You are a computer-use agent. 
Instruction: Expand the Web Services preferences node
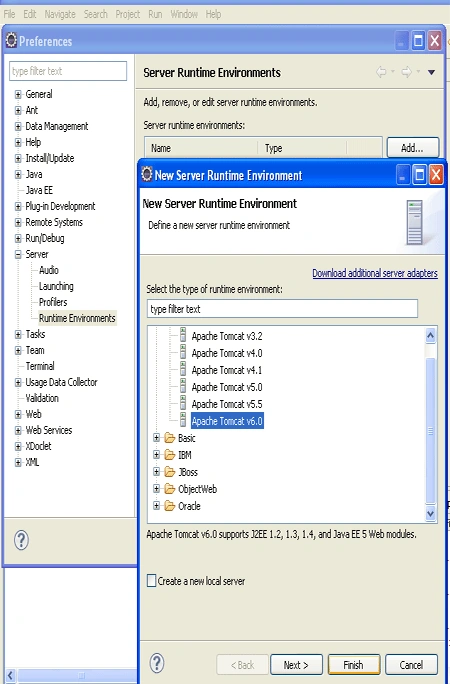(x=18, y=431)
